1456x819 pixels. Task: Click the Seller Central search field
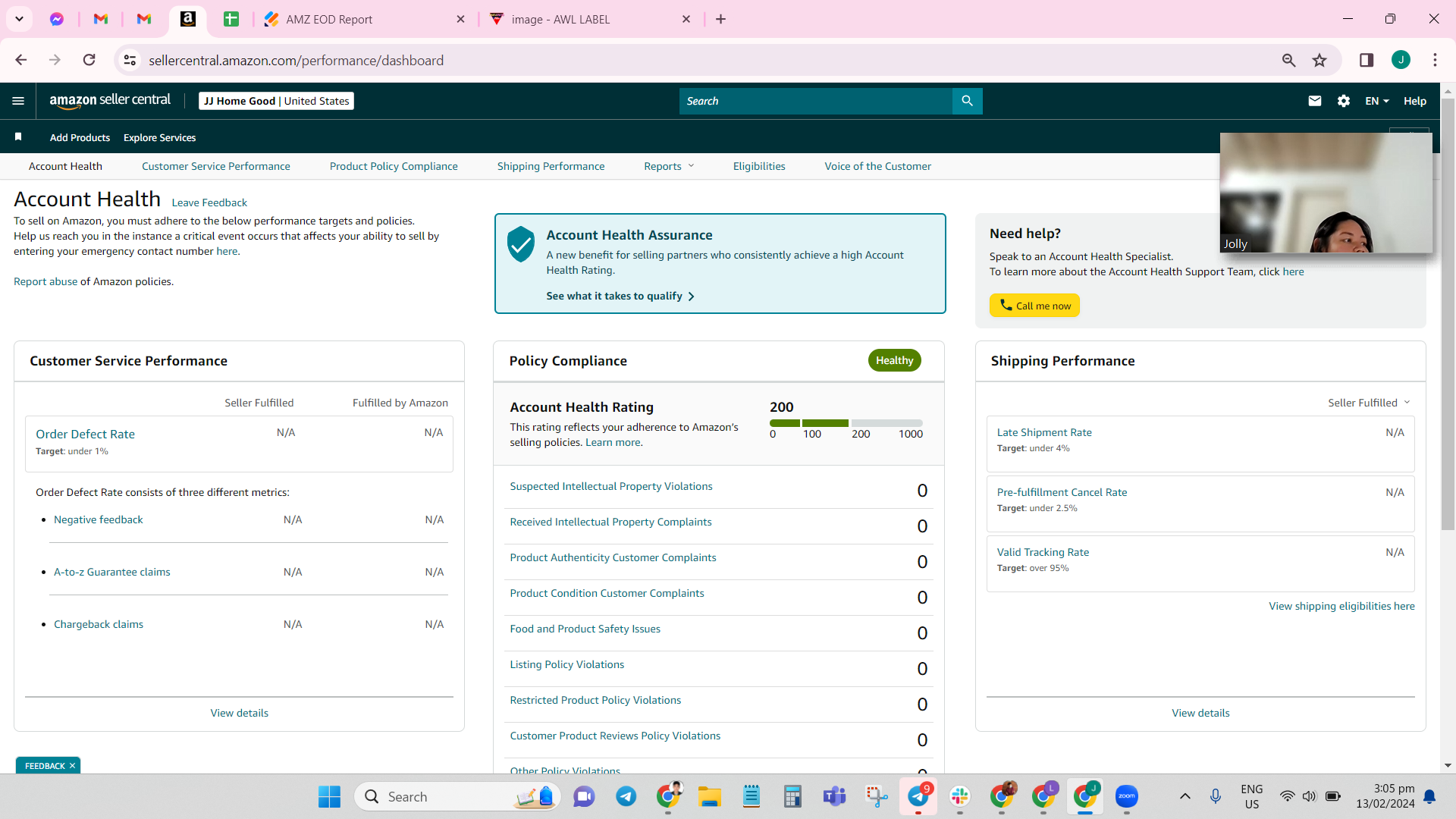coord(816,101)
